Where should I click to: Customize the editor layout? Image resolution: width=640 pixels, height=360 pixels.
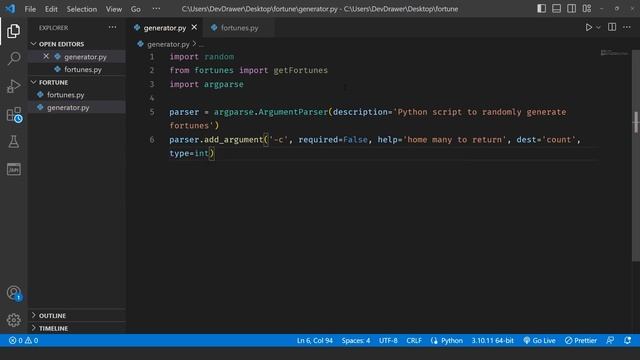[x=587, y=9]
